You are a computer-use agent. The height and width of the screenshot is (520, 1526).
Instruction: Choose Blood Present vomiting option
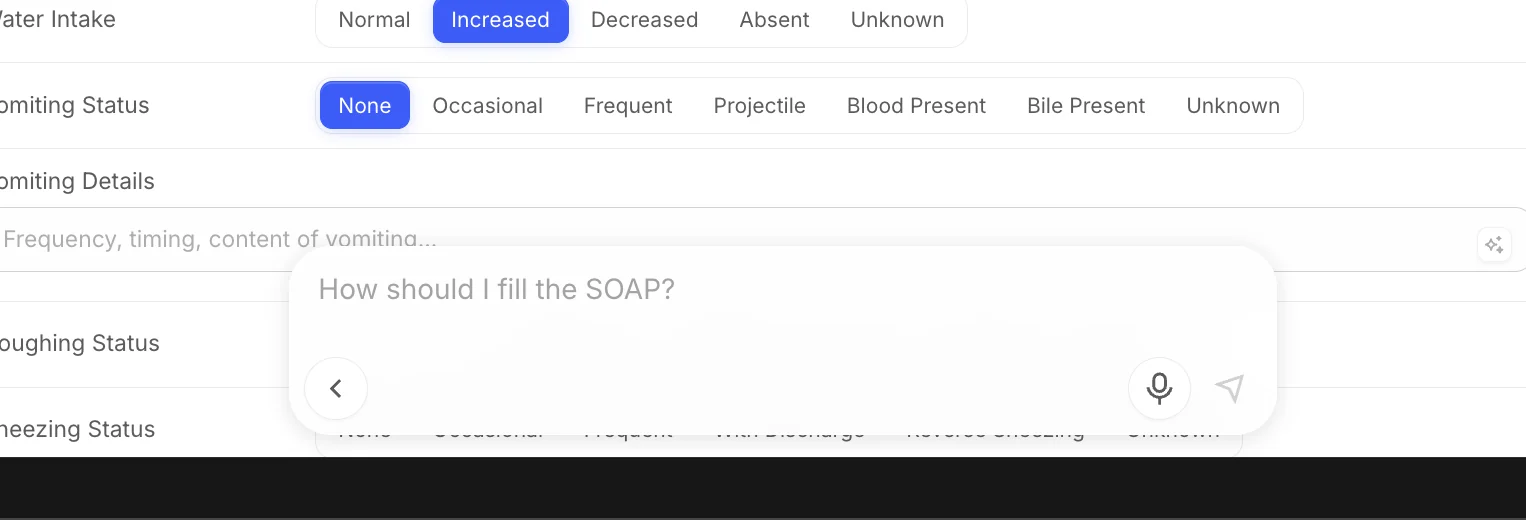click(916, 105)
